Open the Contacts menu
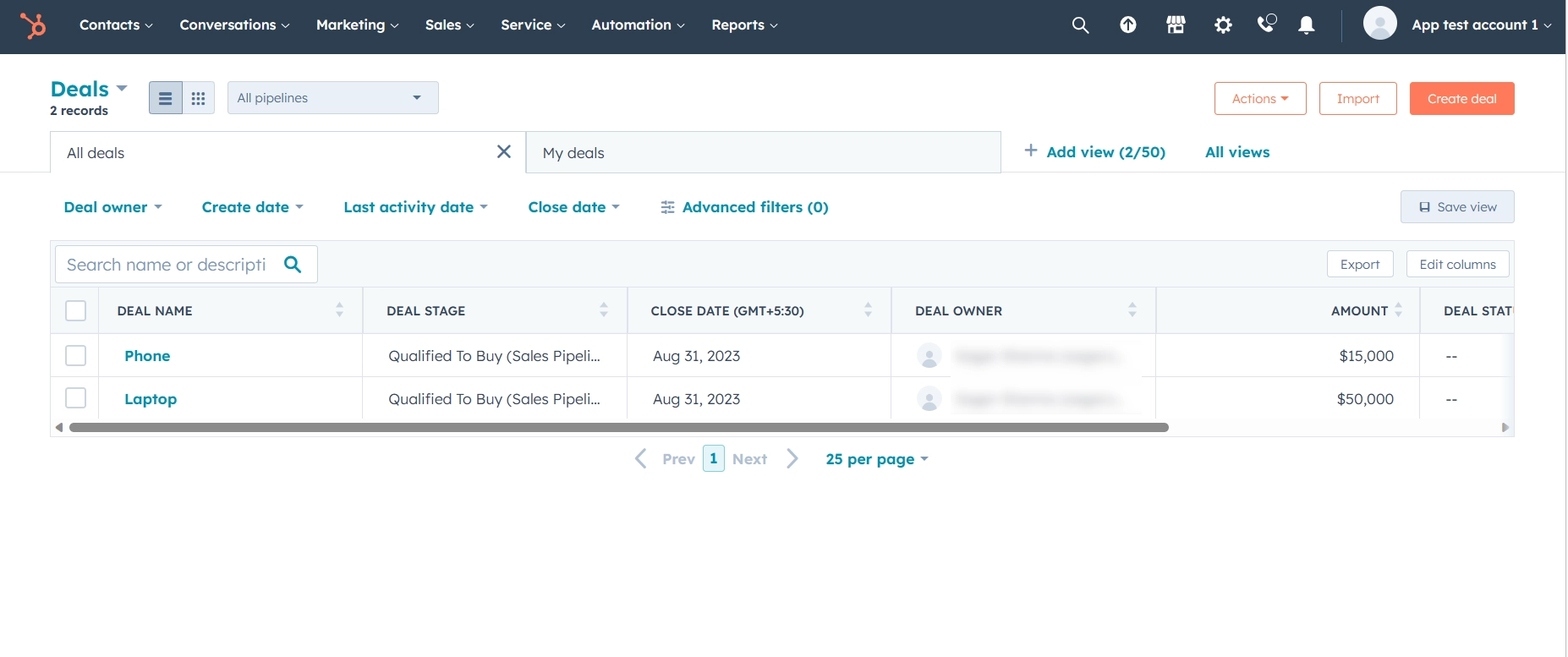This screenshot has width=1568, height=657. click(116, 25)
